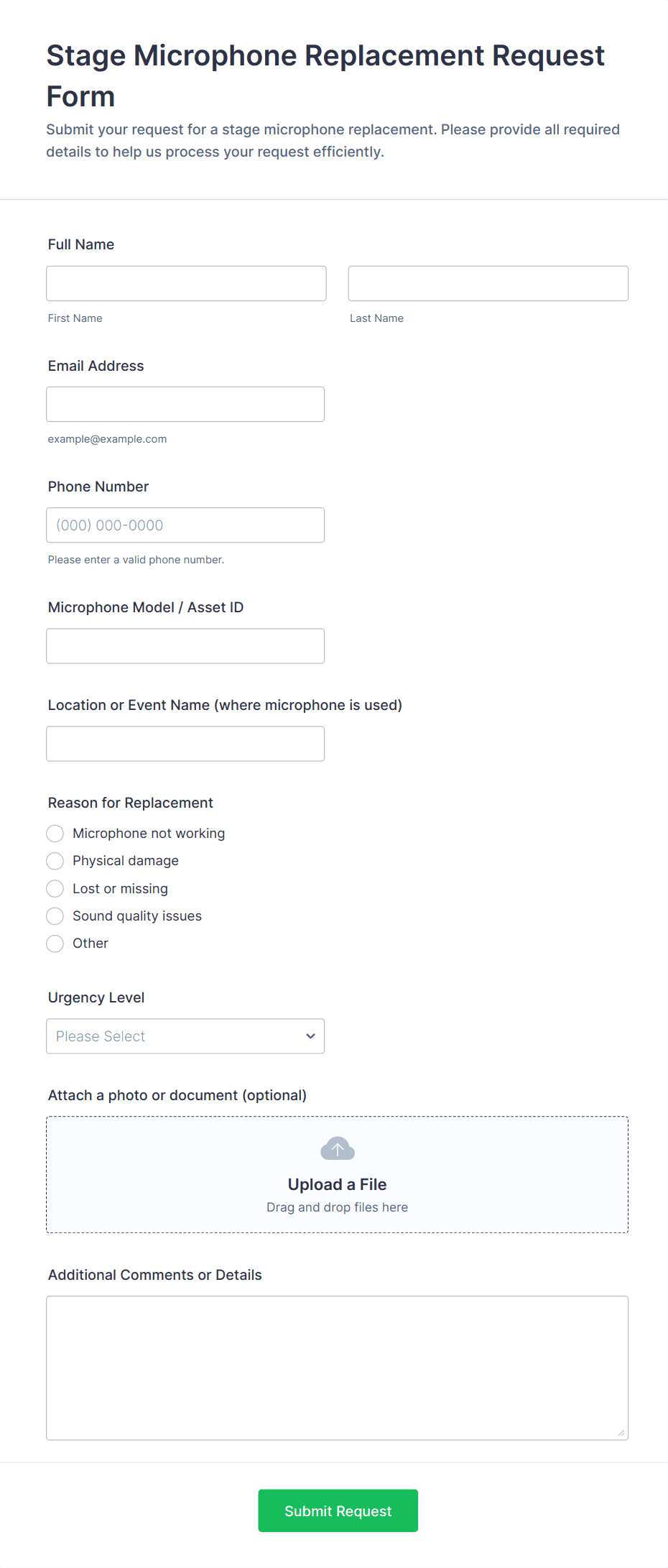Click the dropdown chevron on Urgency Level
The width and height of the screenshot is (668, 1568).
(x=310, y=1036)
